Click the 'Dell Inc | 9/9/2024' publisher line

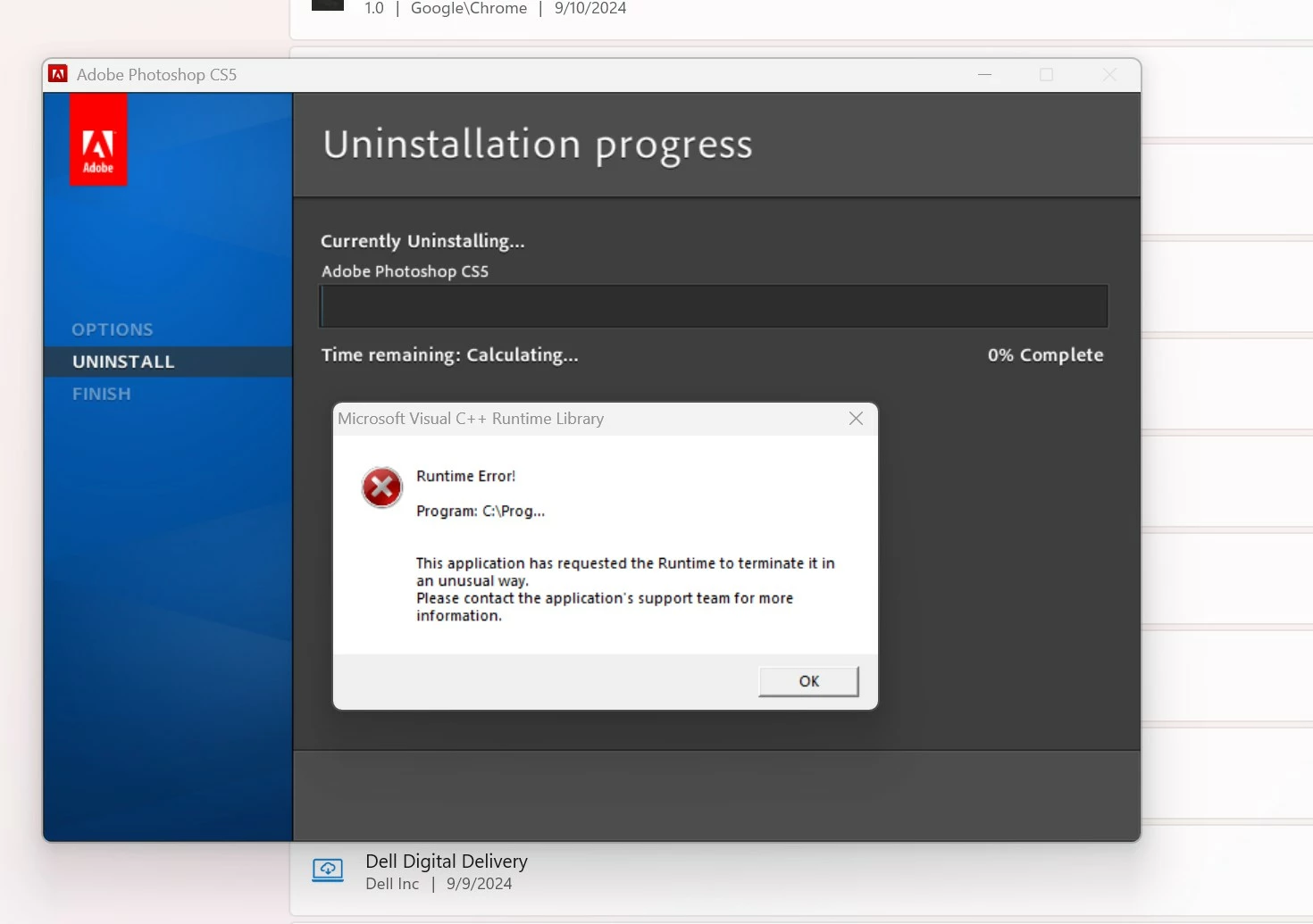[439, 884]
